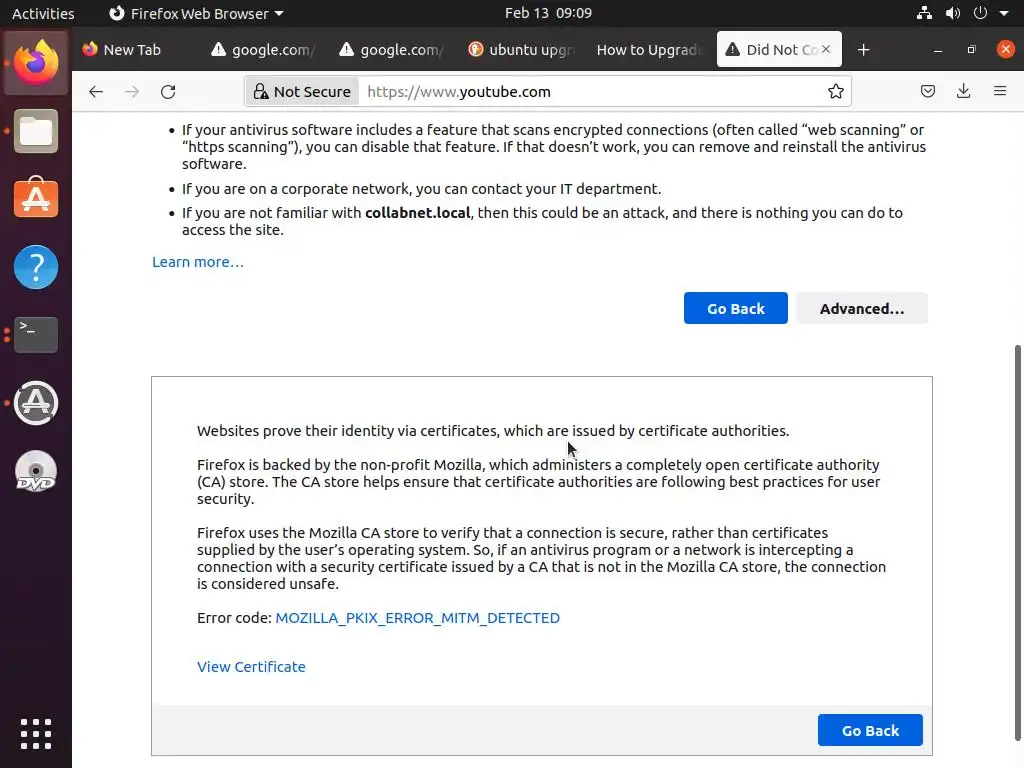Click the Not Secure lock indicator
The height and width of the screenshot is (768, 1024).
point(302,92)
